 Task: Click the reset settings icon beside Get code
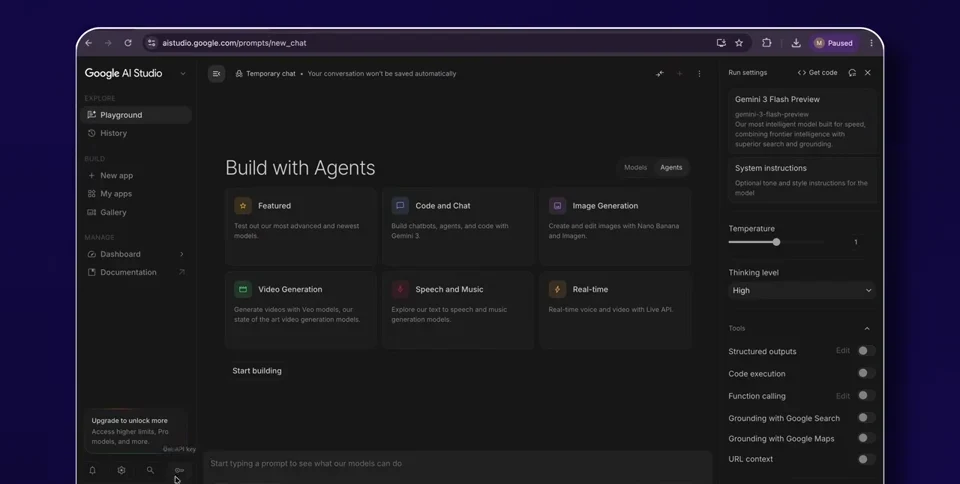[x=852, y=72]
